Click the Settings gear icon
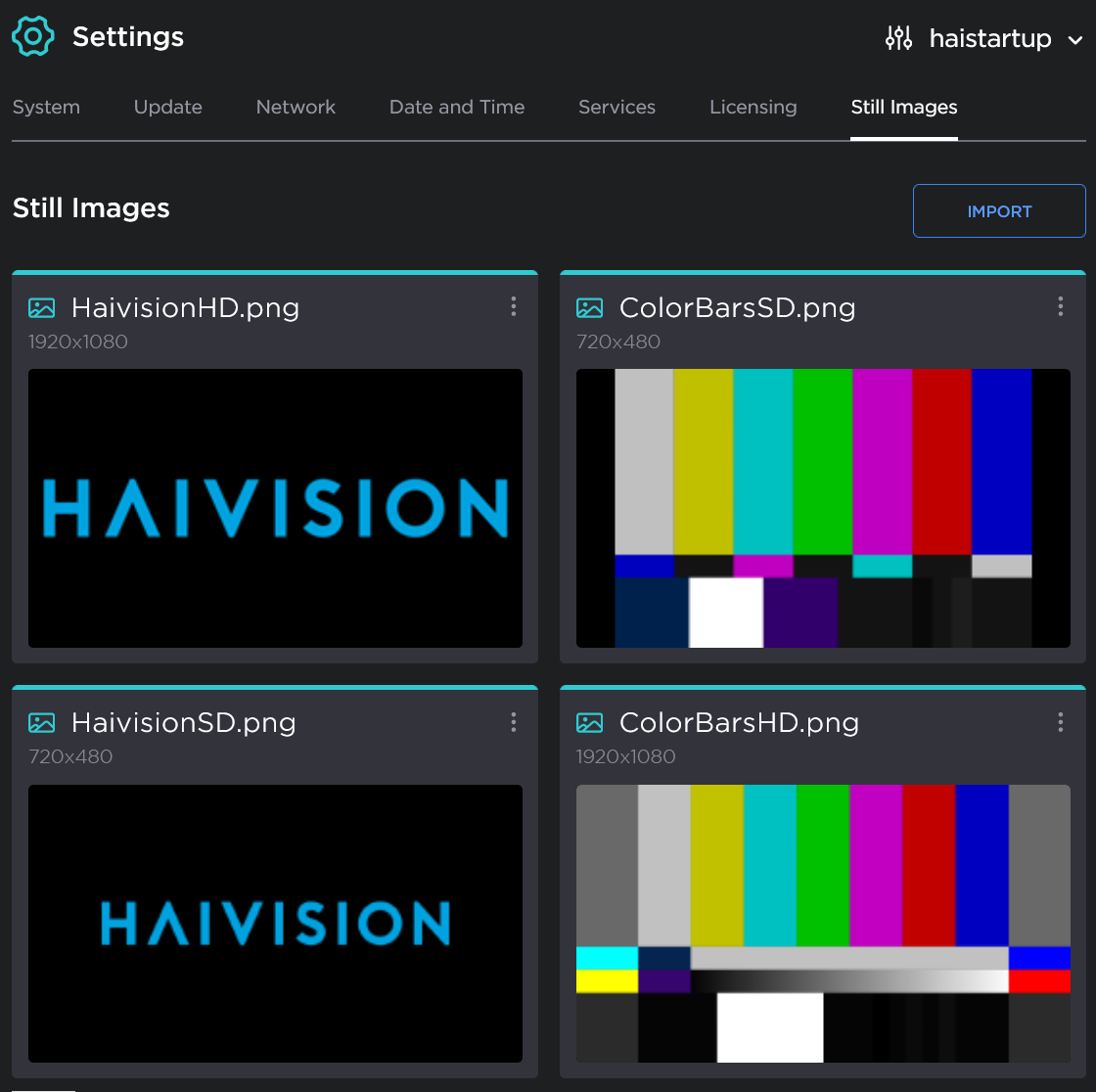 [x=33, y=36]
